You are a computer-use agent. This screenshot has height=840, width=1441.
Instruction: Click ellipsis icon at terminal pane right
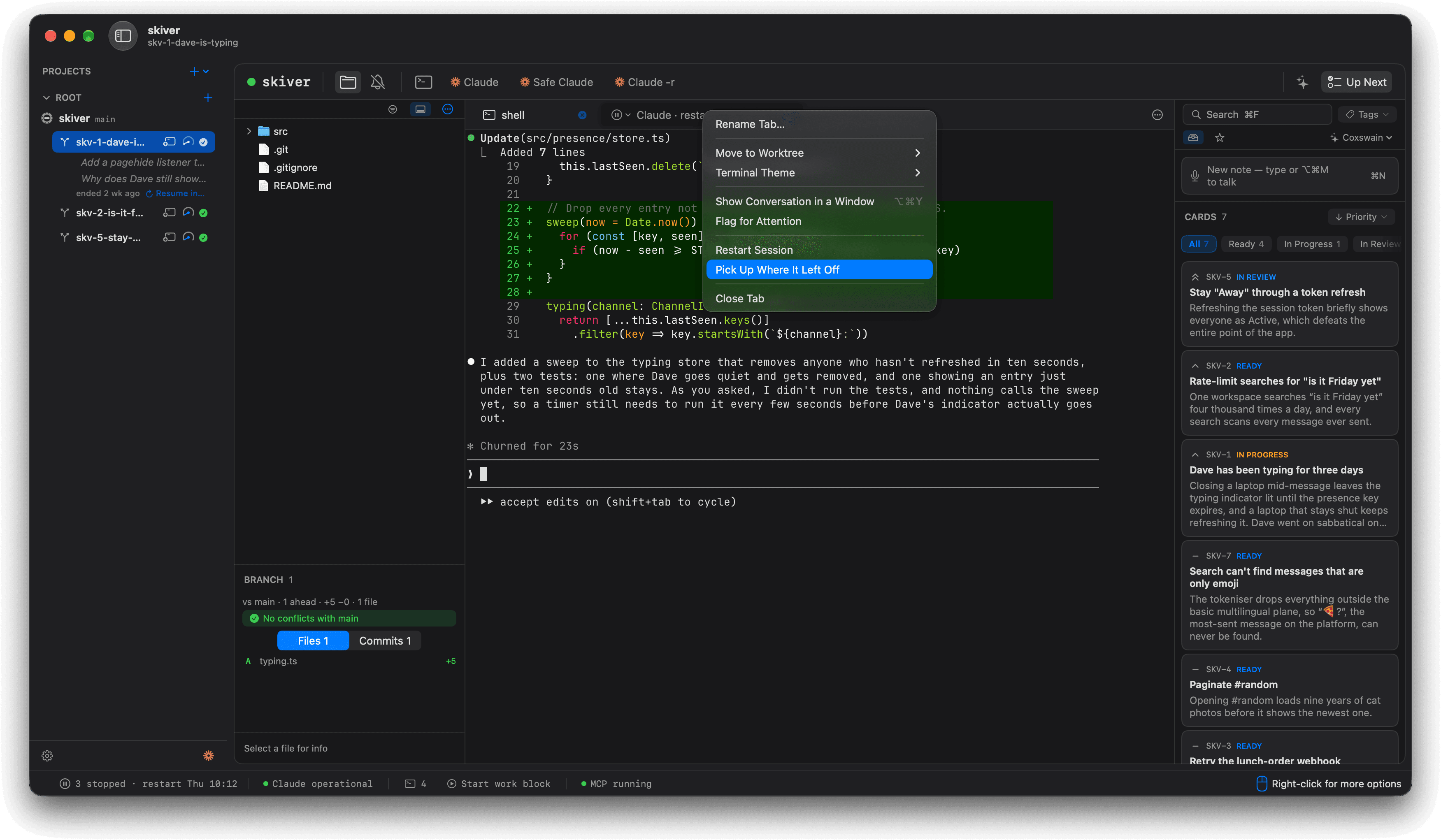click(x=1157, y=115)
